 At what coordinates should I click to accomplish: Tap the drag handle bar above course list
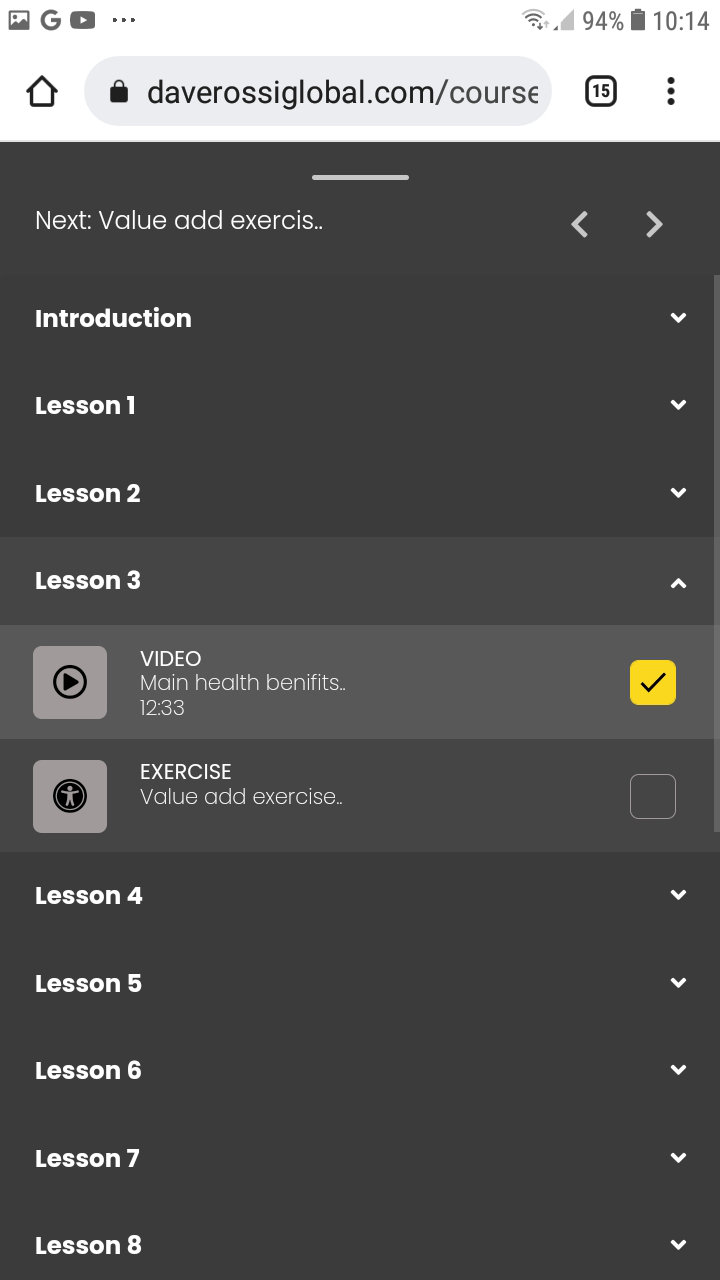coord(360,178)
